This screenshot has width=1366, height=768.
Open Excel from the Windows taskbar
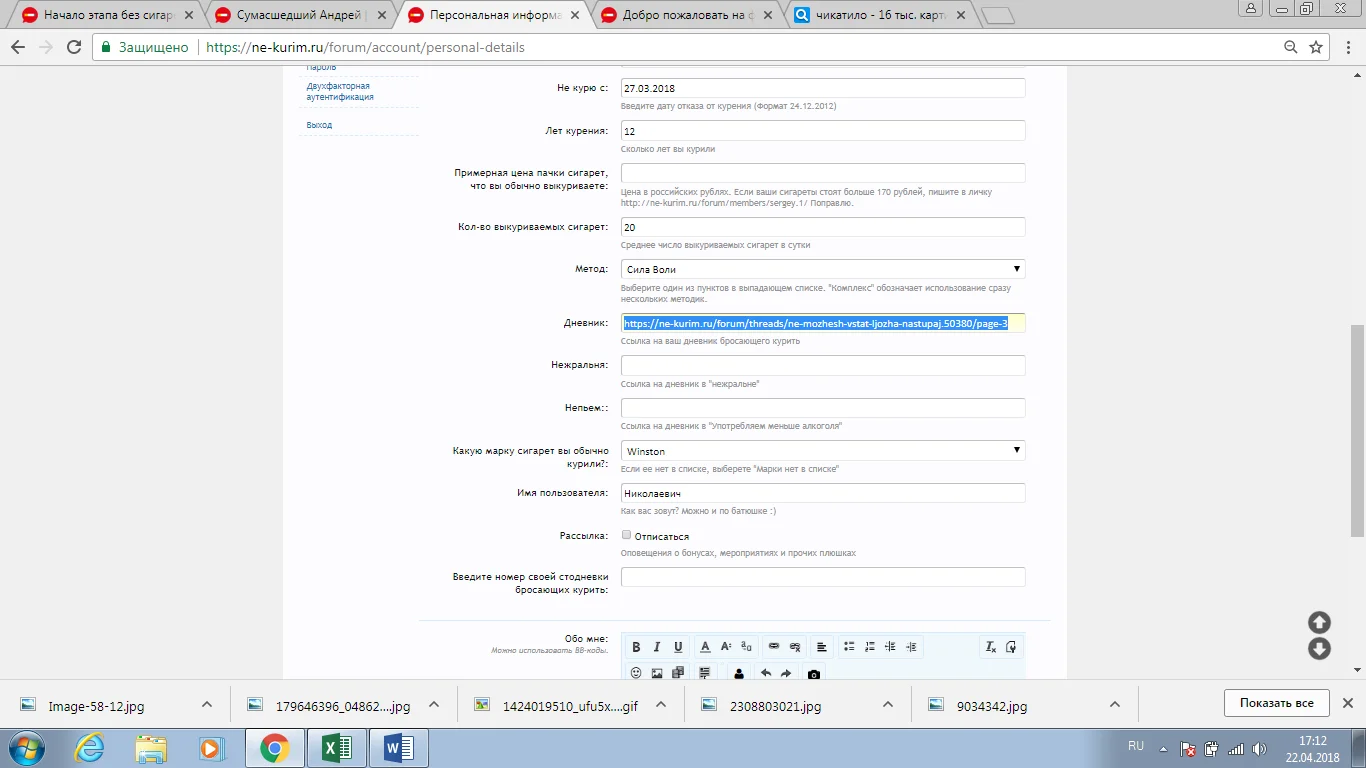click(336, 748)
